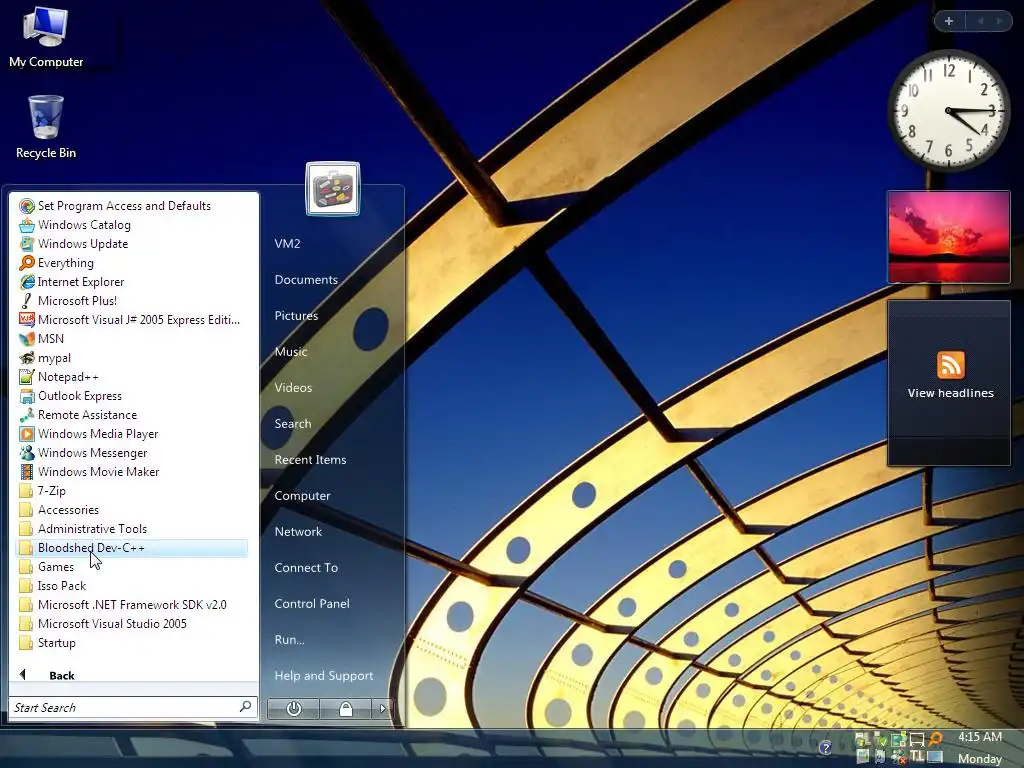The width and height of the screenshot is (1024, 768).
Task: Click the magnifier icon in Start Search
Action: click(x=246, y=707)
